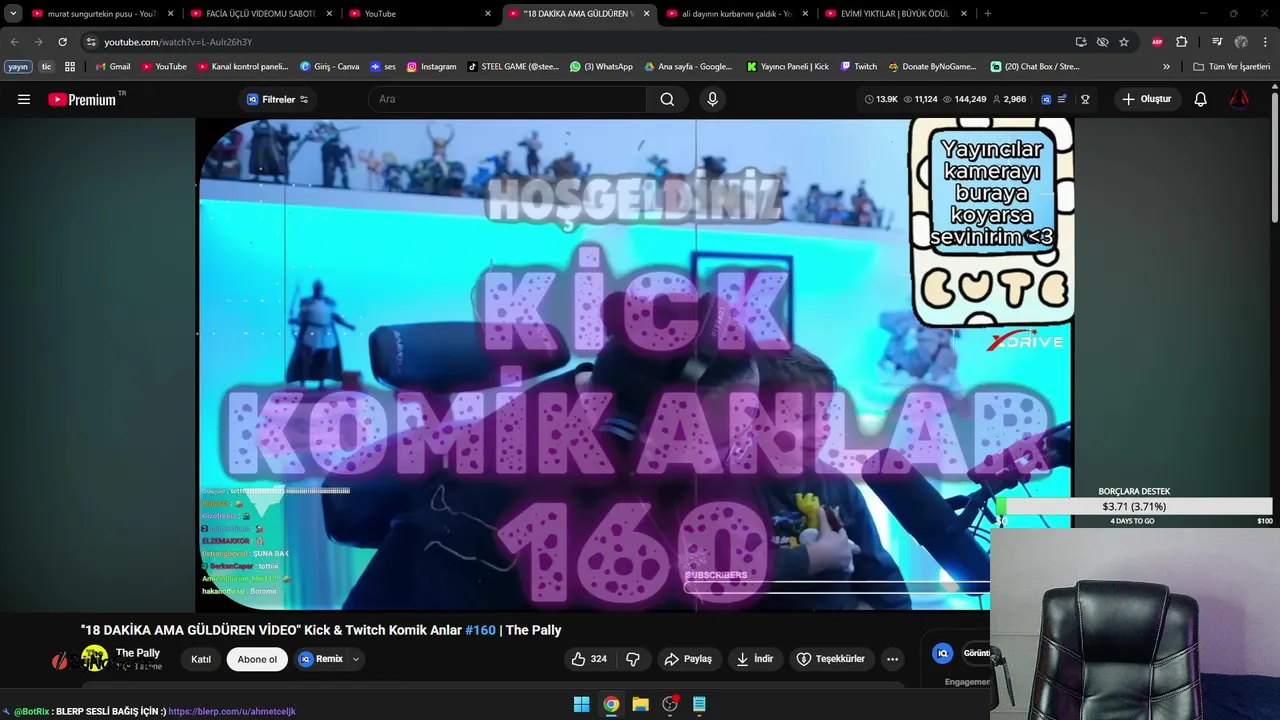The width and height of the screenshot is (1280, 720).
Task: Open the notifications bell
Action: point(1201,99)
